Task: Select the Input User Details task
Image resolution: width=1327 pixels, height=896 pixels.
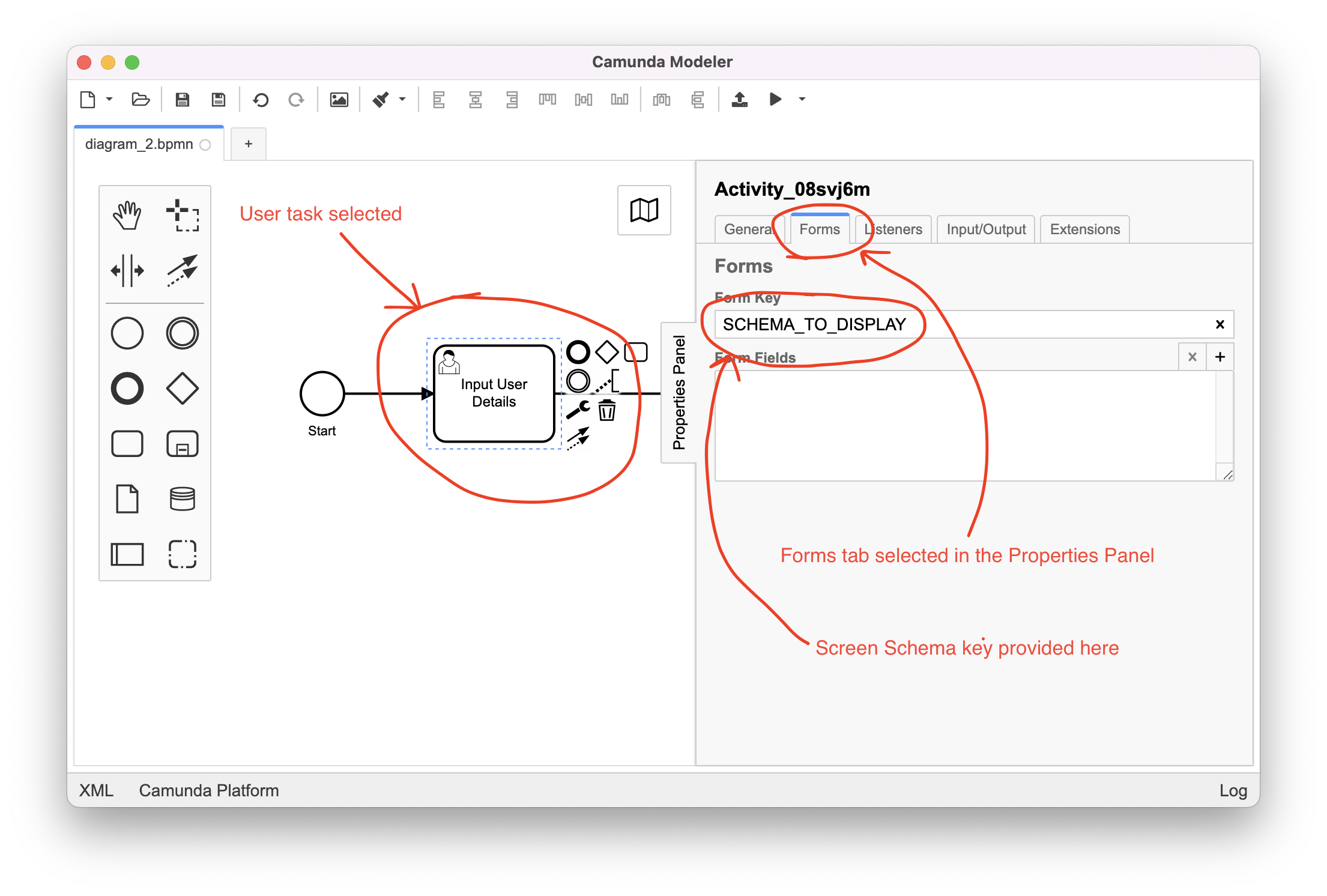Action: pos(494,393)
